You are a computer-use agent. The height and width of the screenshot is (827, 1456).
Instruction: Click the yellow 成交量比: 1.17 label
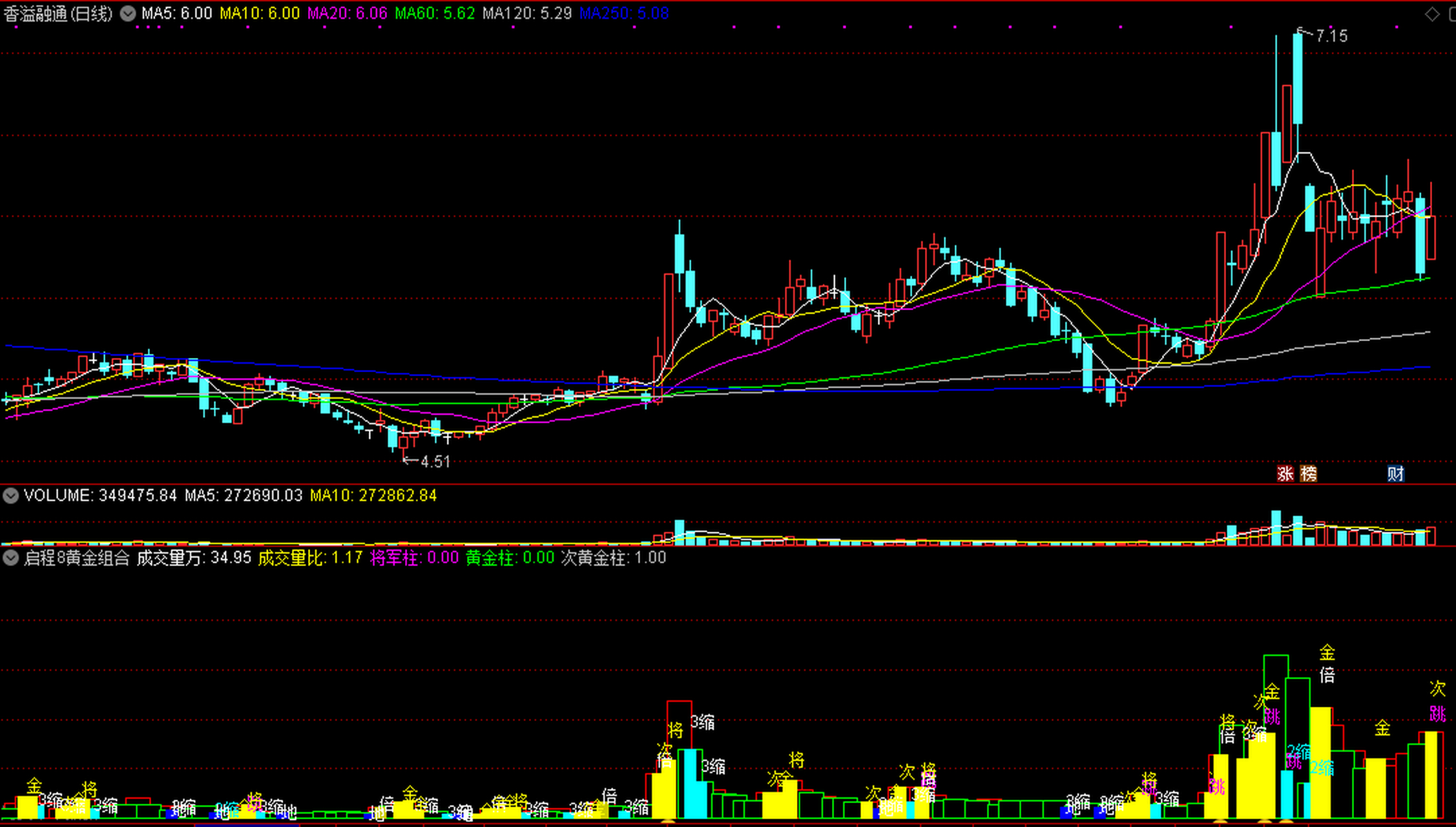point(310,558)
